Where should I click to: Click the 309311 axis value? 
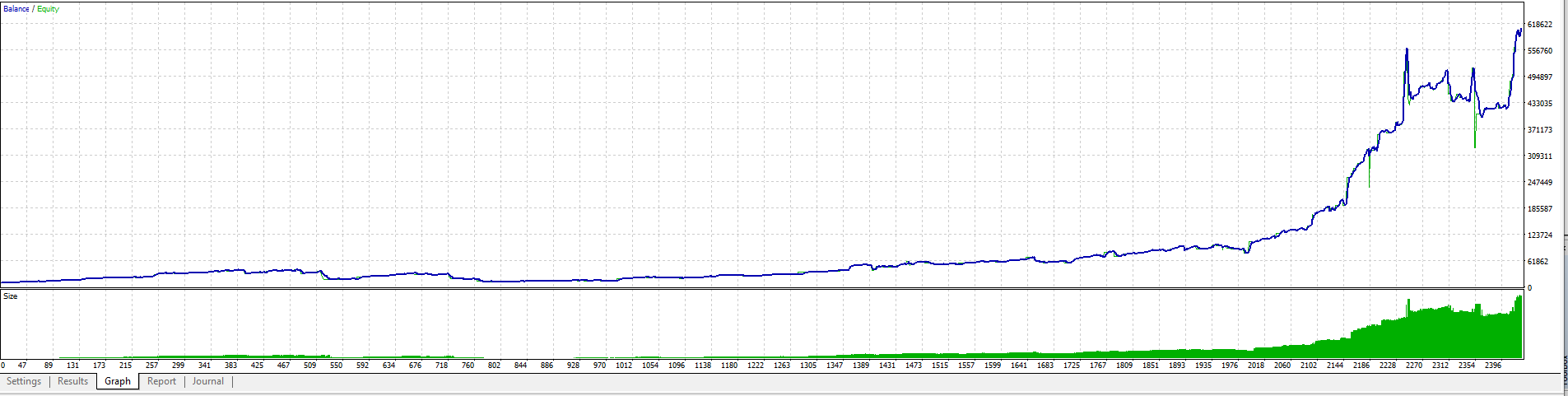(1540, 156)
